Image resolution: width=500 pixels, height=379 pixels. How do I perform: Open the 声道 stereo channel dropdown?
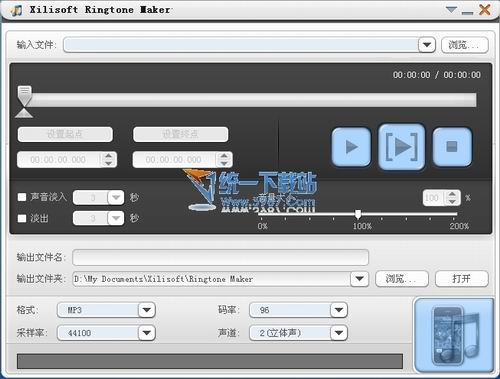point(339,333)
